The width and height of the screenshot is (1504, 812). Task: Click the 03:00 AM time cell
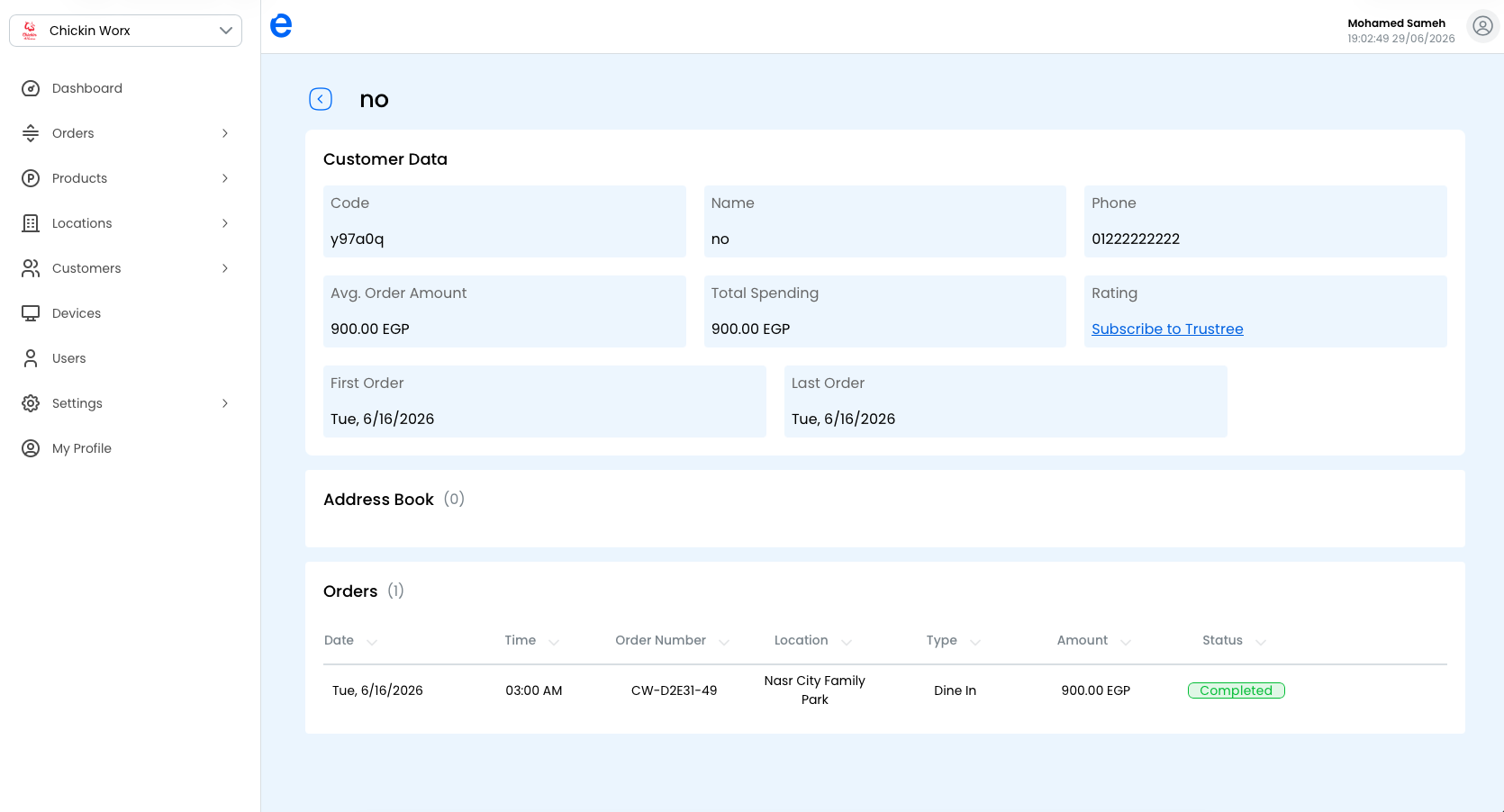tap(533, 690)
